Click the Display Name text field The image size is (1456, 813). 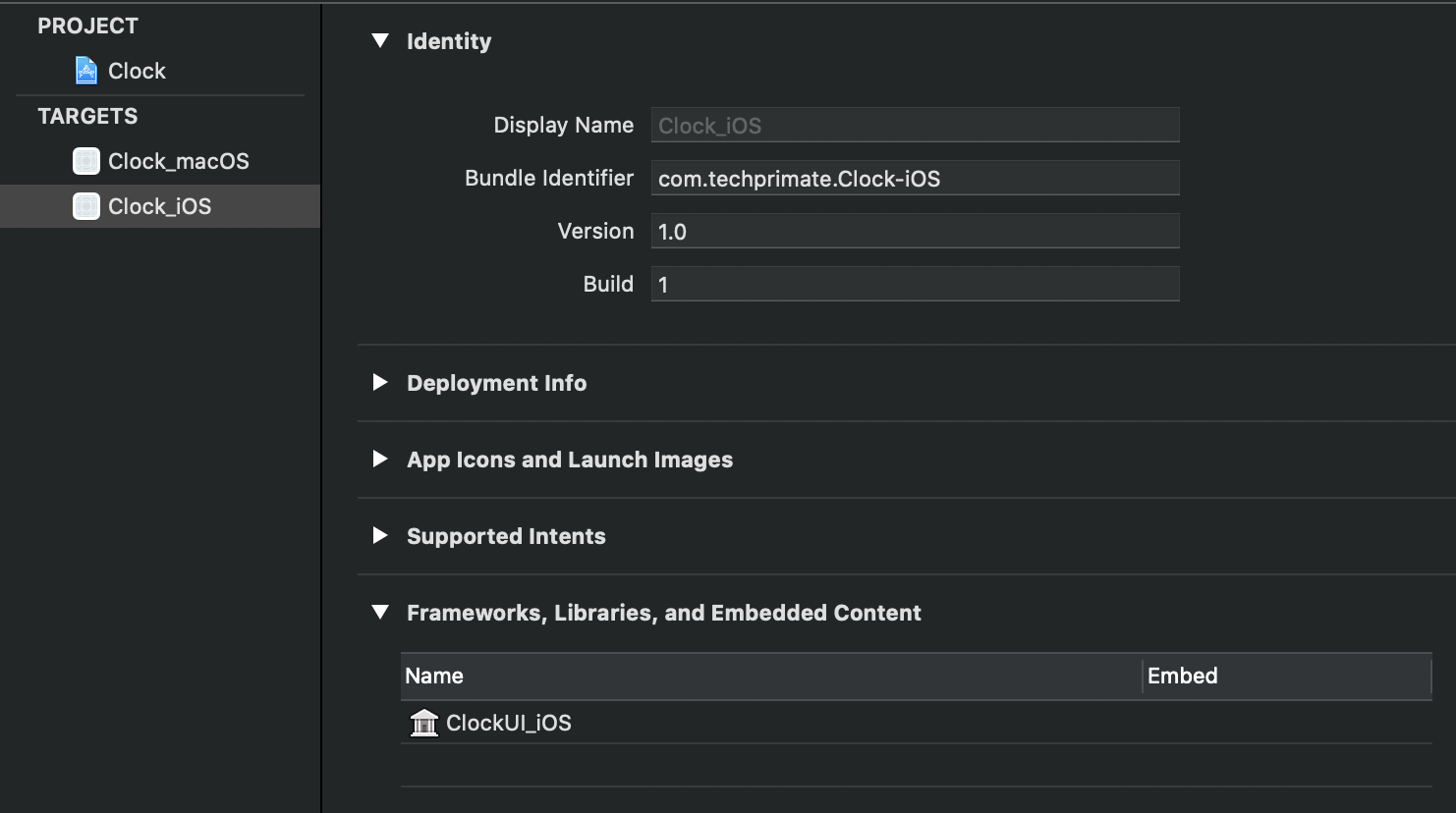point(915,126)
